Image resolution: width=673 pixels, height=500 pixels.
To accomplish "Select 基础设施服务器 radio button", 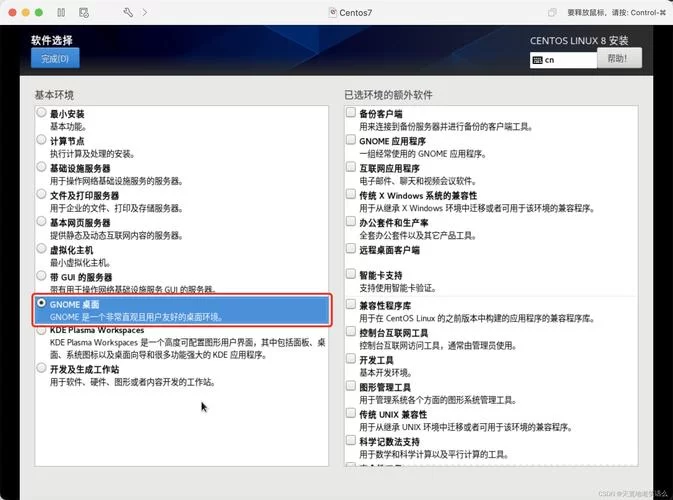I will point(41,167).
